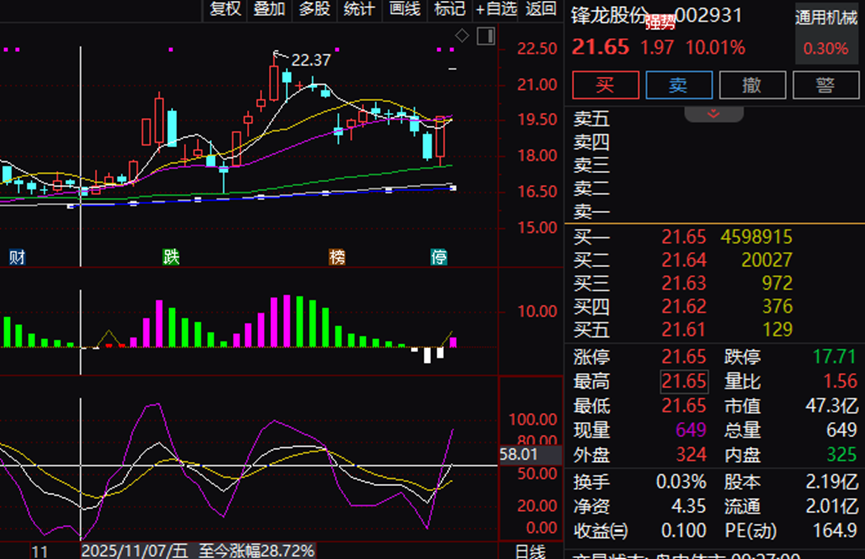The image size is (865, 559).
Task: Click the tallest magenta MACD bar
Action: coord(287,321)
